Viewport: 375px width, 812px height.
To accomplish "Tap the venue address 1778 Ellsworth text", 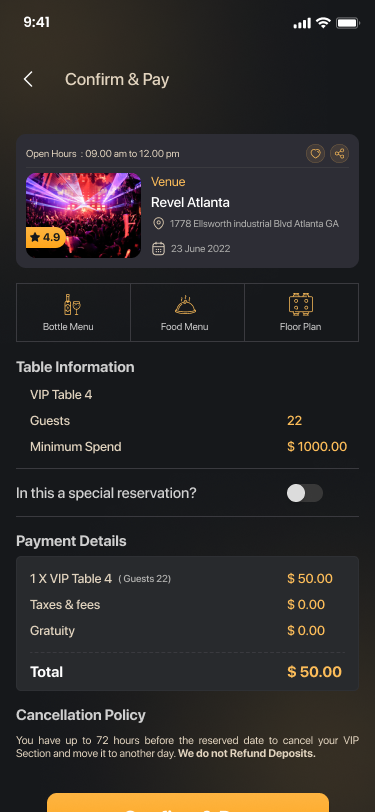I will (x=254, y=224).
